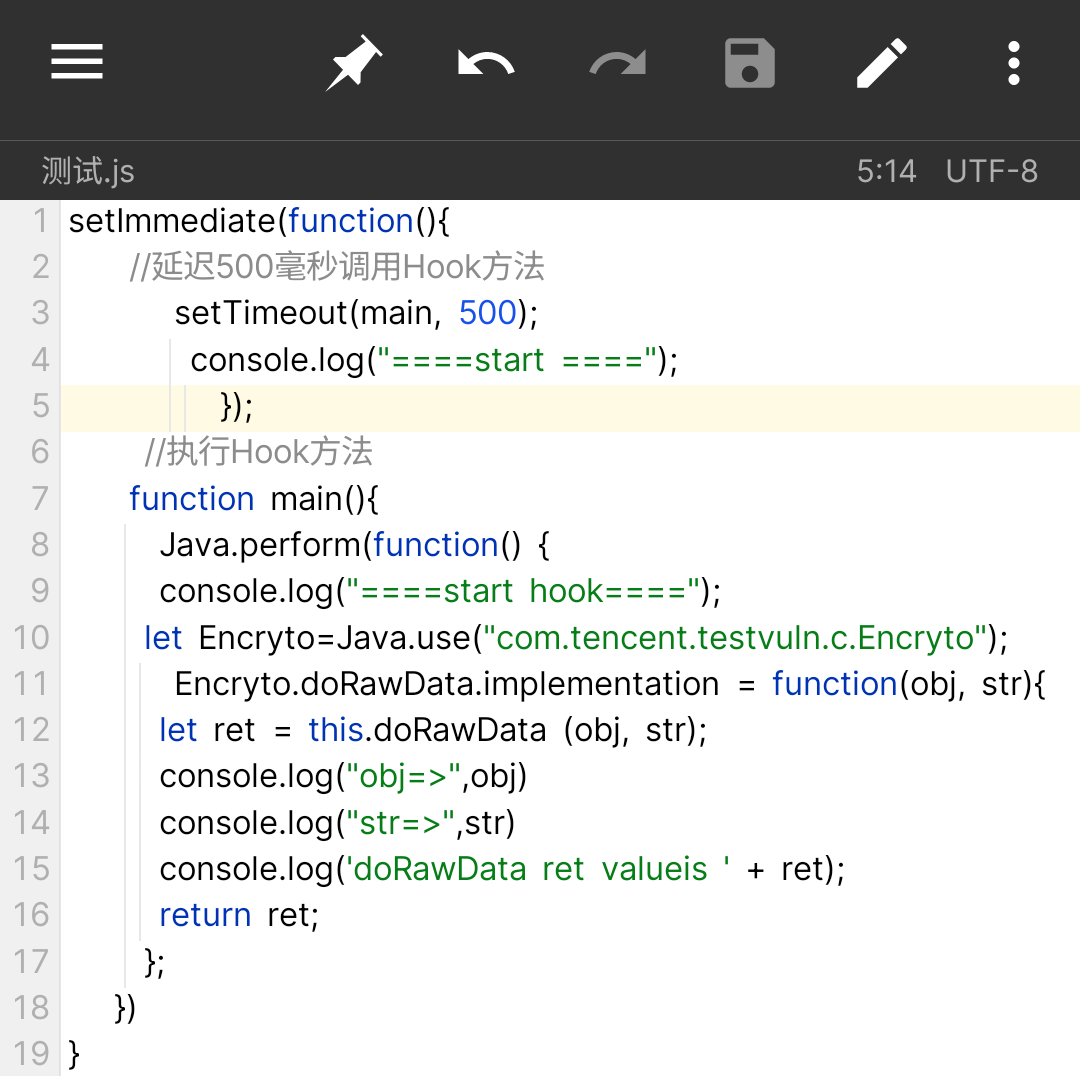Click the //执行Hook方法 comment

click(259, 452)
